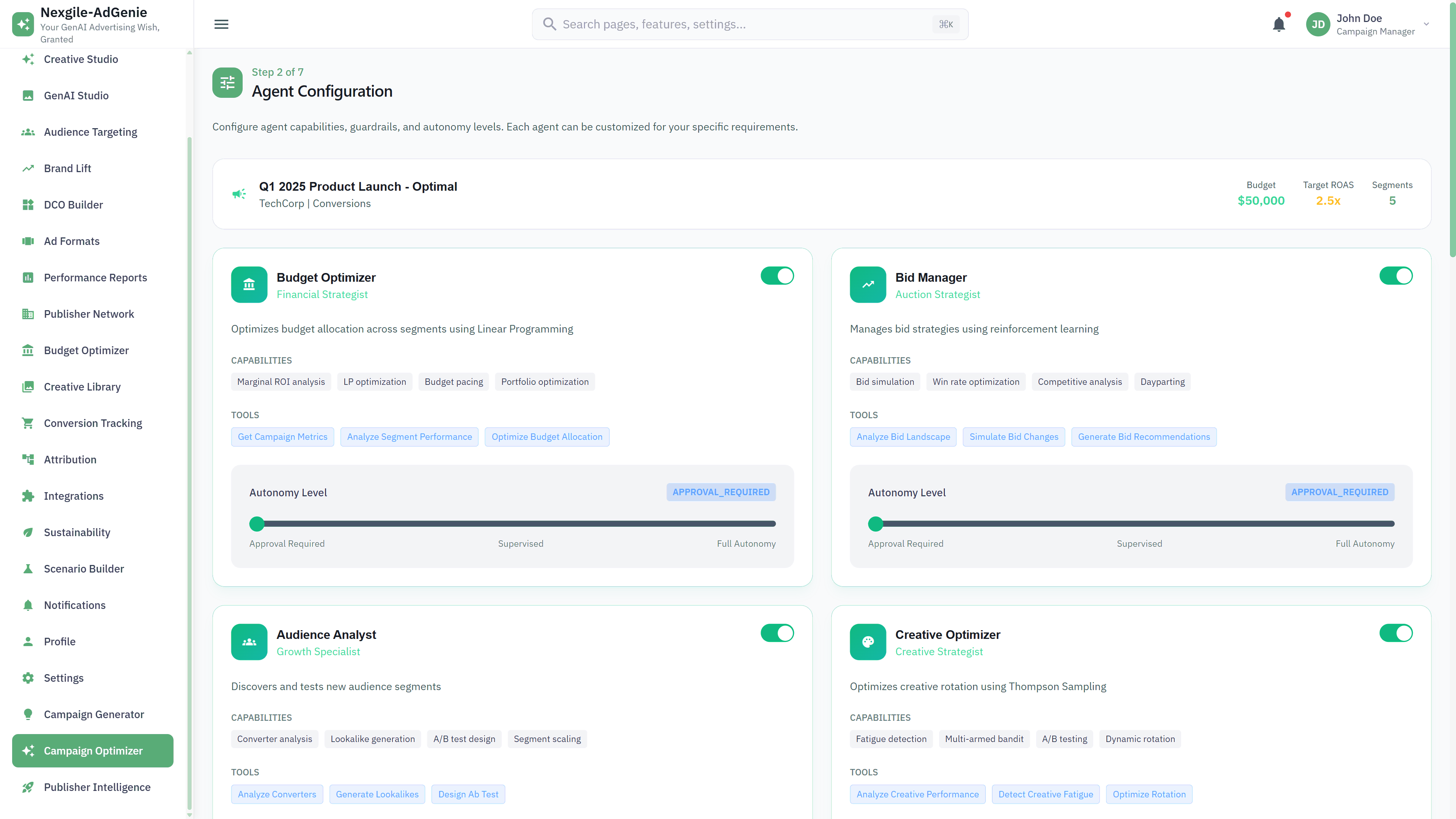Turn off the Bid Manager agent
This screenshot has height=819, width=1456.
[1395, 276]
